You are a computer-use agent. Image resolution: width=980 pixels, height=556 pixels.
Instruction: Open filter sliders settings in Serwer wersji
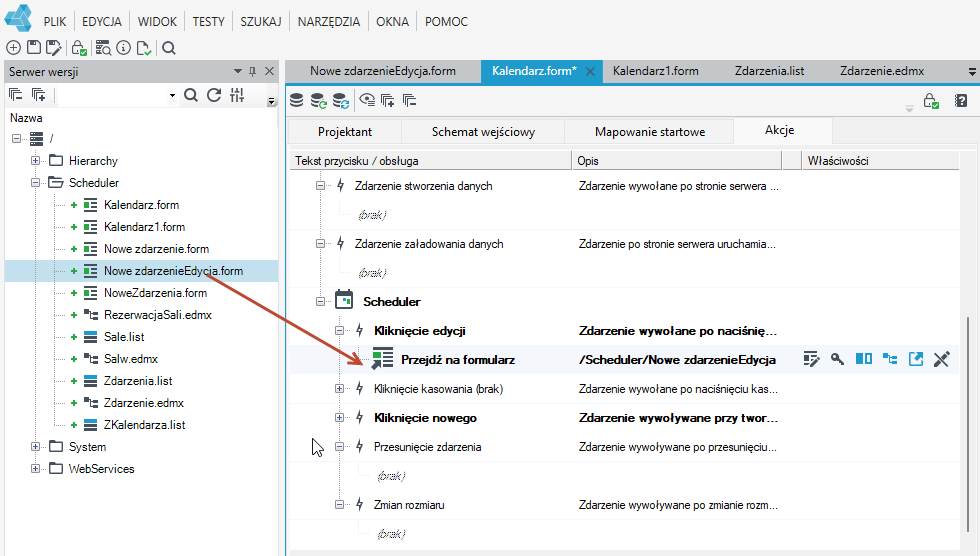click(x=237, y=95)
